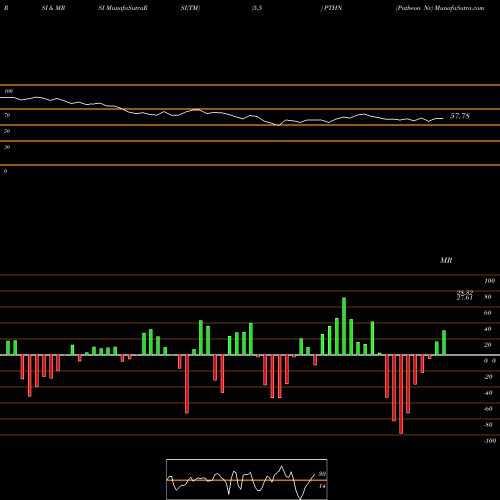Click the SI & MR header text
This screenshot has width=500, height=500.
point(53,8)
